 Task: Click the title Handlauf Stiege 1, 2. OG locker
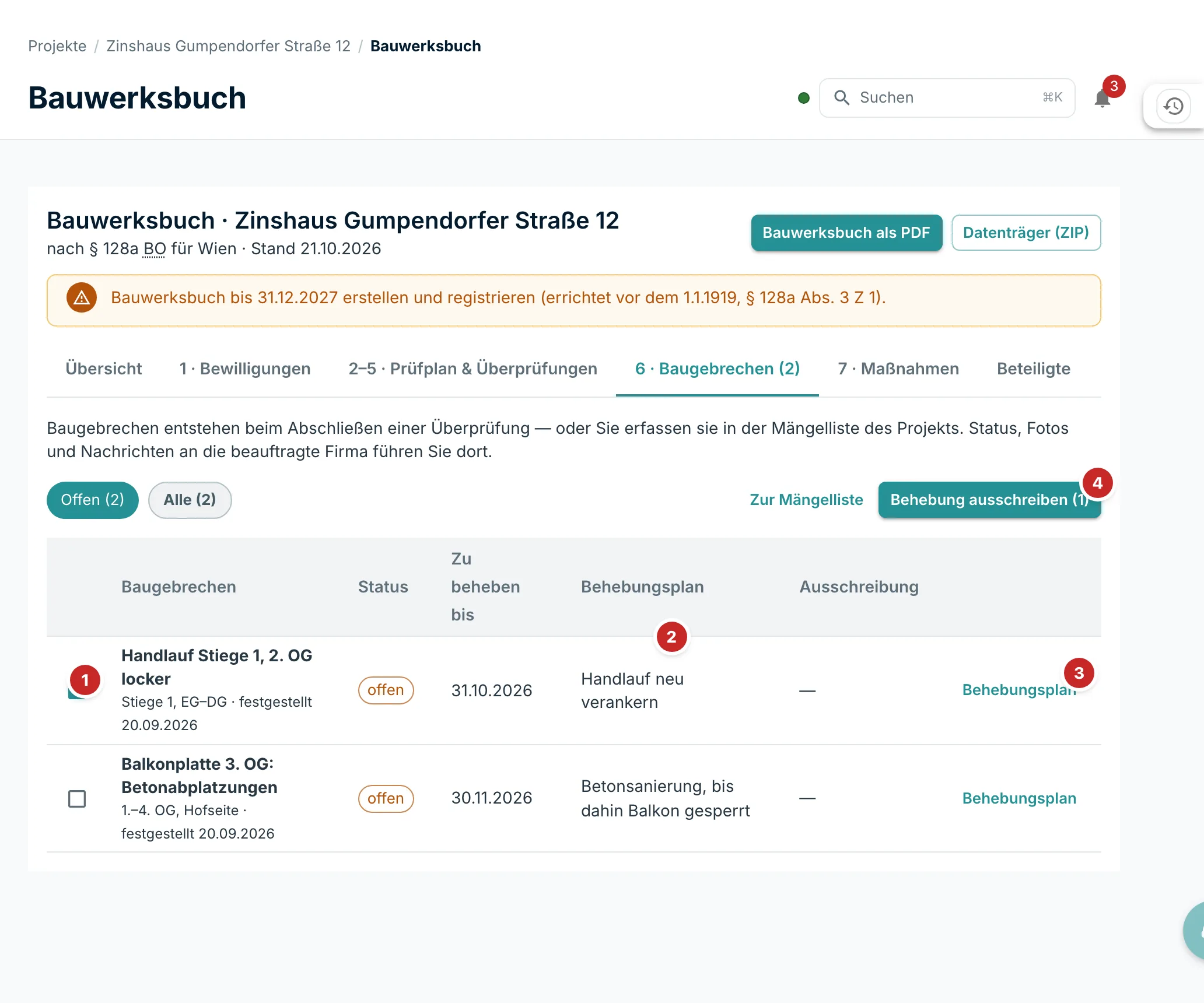pos(216,667)
